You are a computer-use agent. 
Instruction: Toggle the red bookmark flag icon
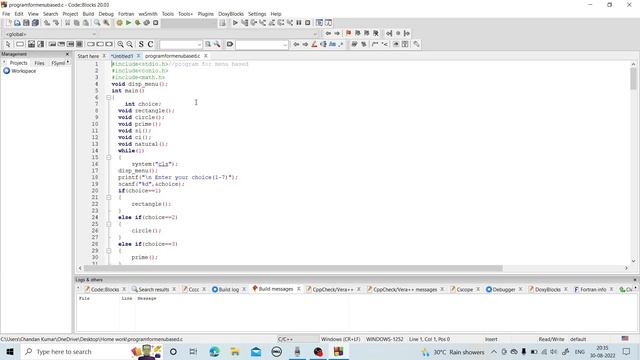pyautogui.click(x=348, y=33)
